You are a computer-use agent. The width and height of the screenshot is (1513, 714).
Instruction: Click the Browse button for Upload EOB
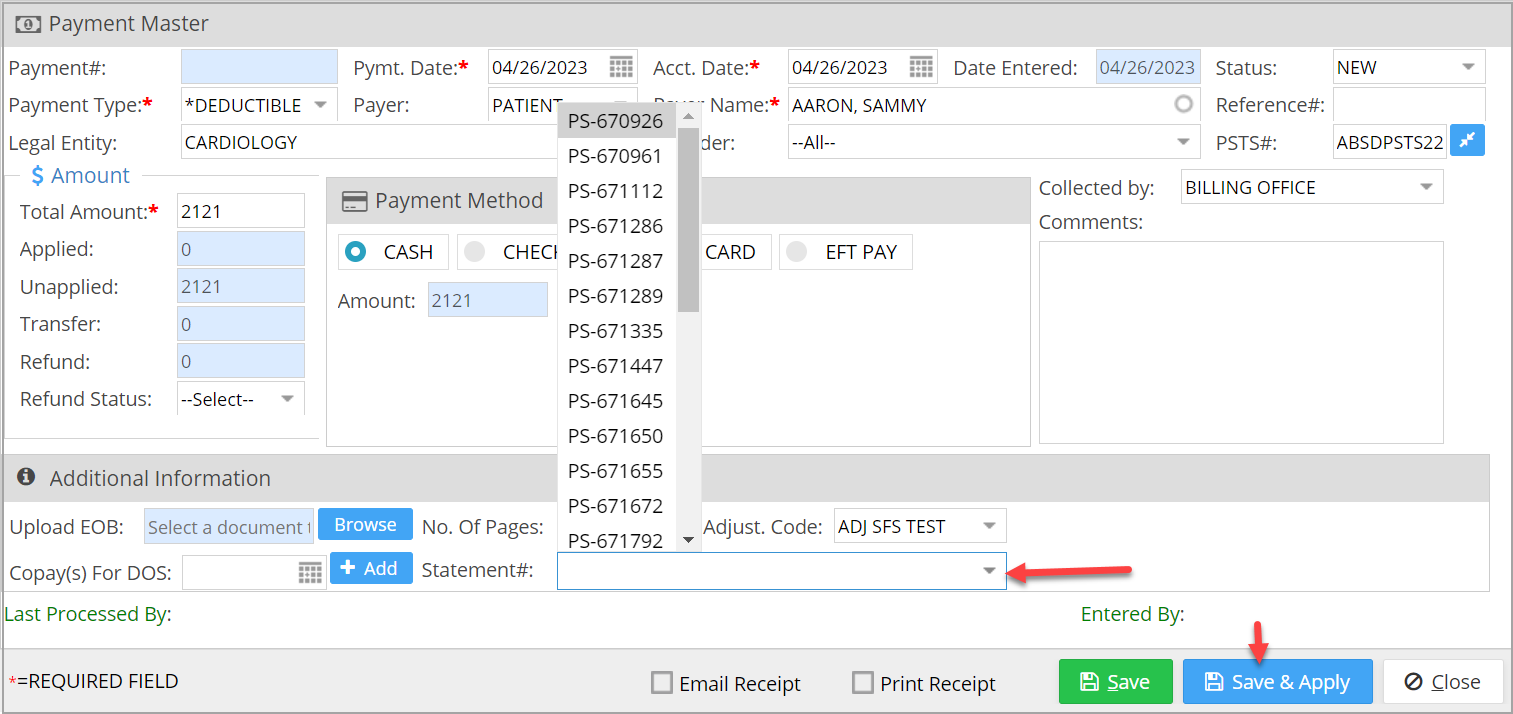[365, 525]
